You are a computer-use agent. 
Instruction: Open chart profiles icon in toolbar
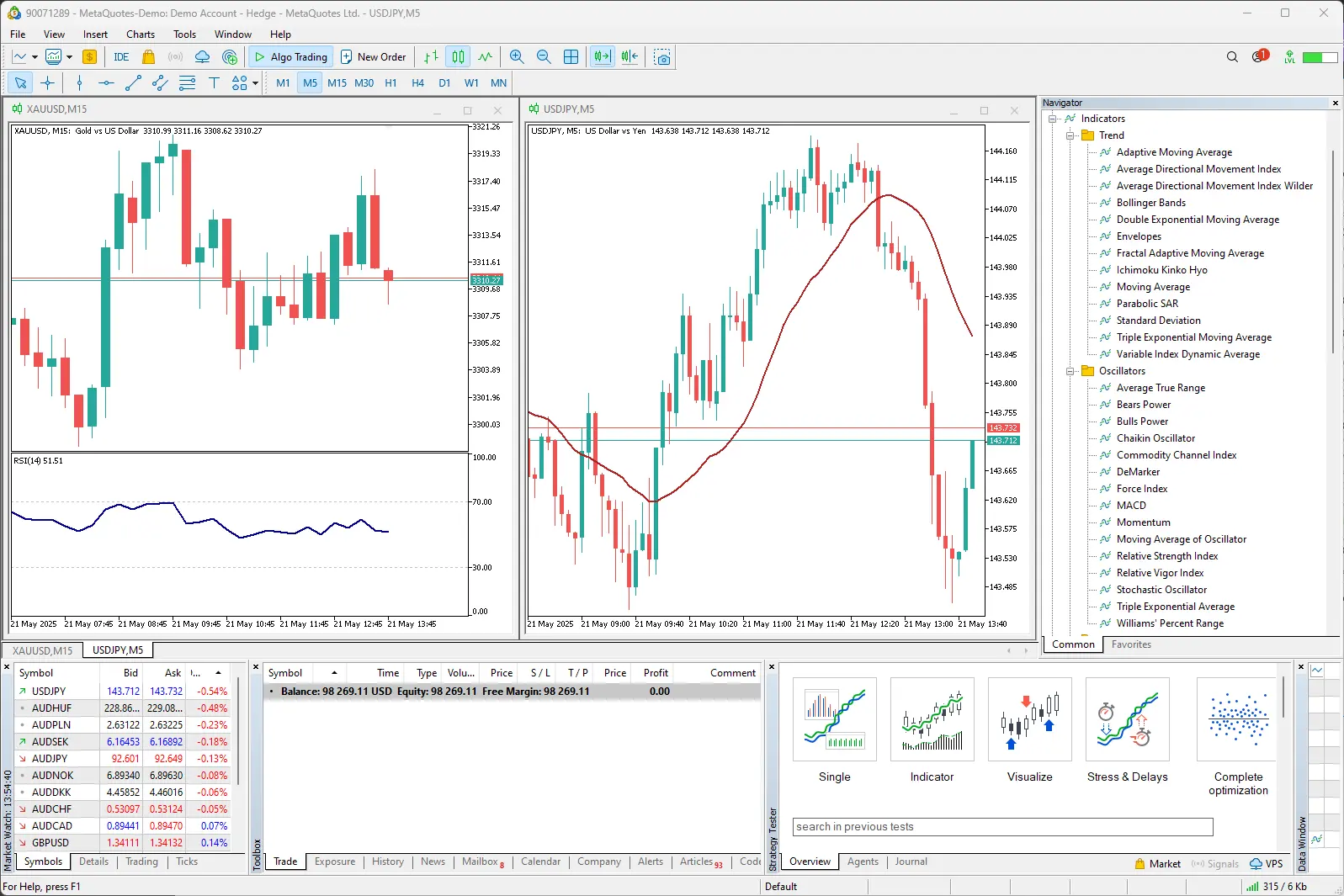tap(53, 57)
